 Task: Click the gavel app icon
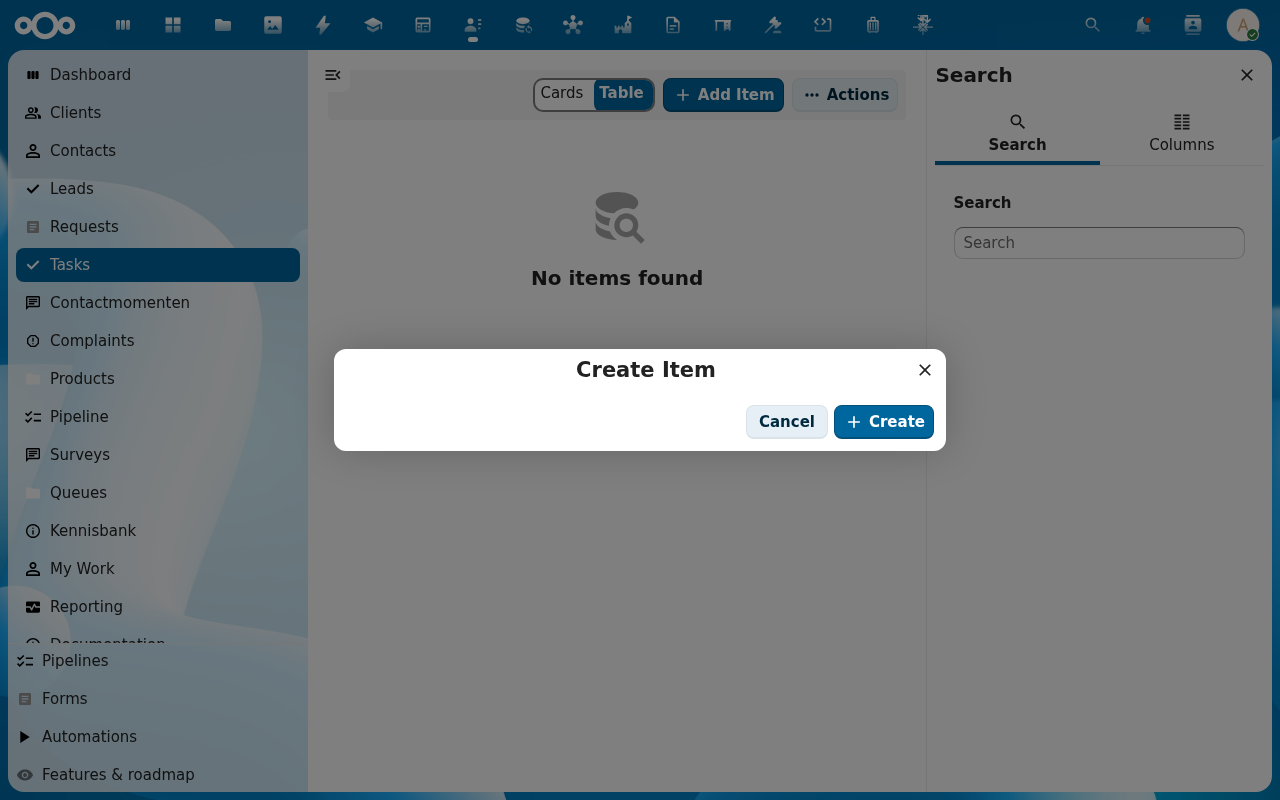coord(773,25)
